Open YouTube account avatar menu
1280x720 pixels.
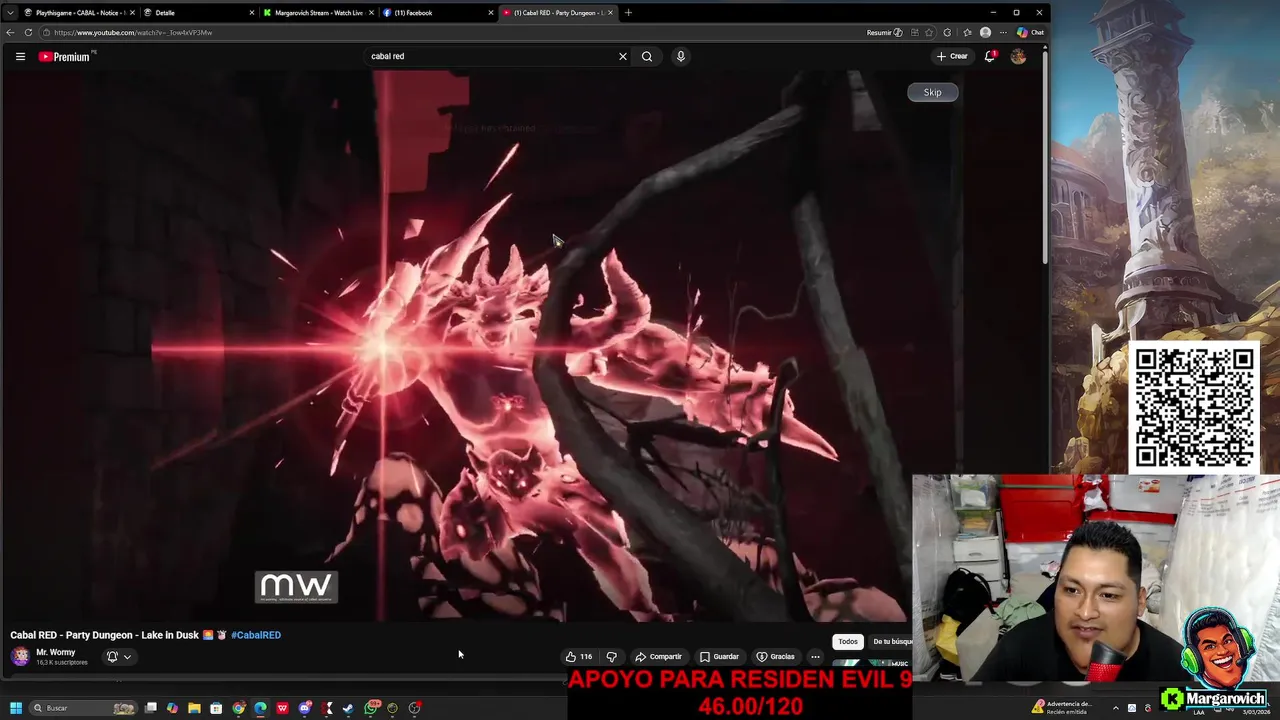[x=1018, y=56]
